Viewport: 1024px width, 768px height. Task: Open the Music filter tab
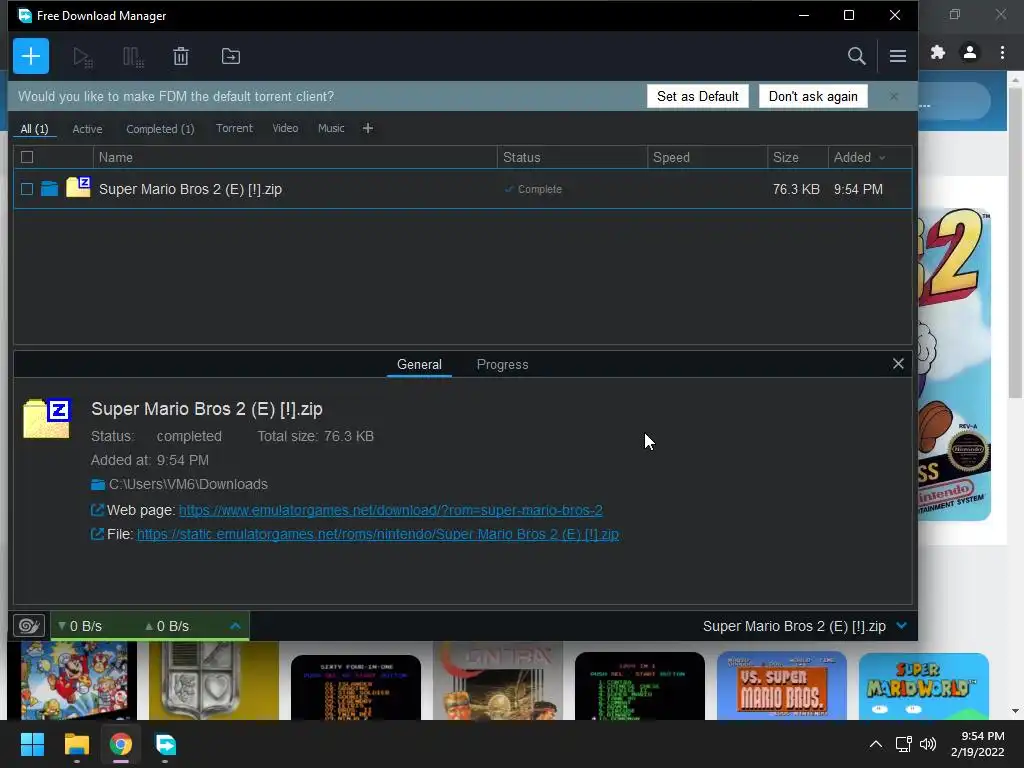pyautogui.click(x=330, y=128)
